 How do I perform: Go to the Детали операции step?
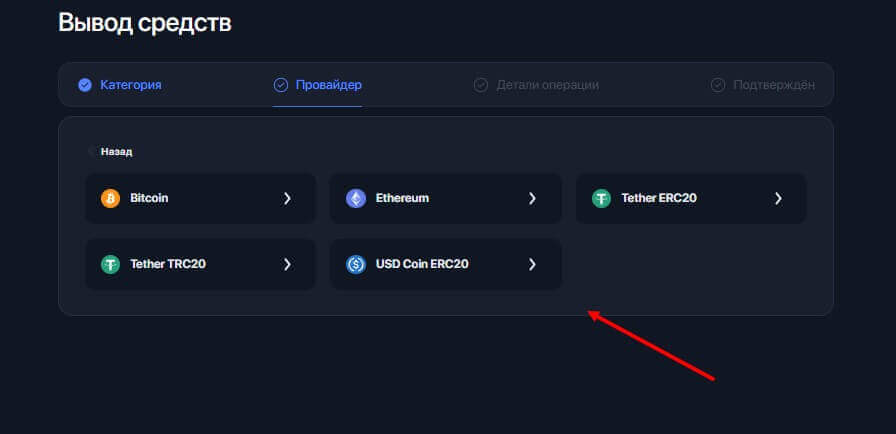(x=547, y=85)
